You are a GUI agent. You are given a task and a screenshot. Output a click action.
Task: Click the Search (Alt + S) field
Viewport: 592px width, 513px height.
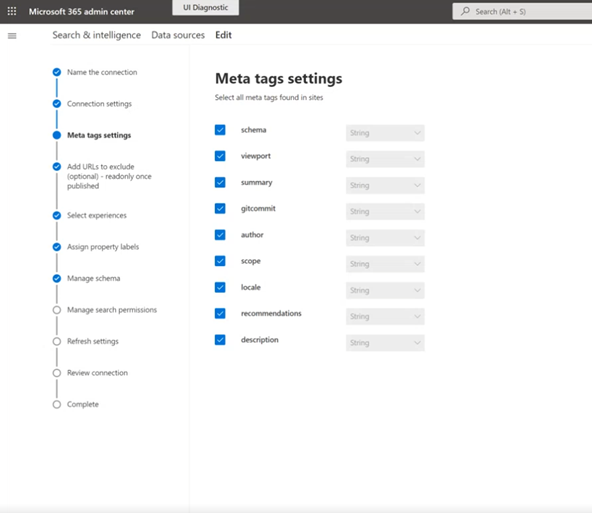(x=522, y=11)
